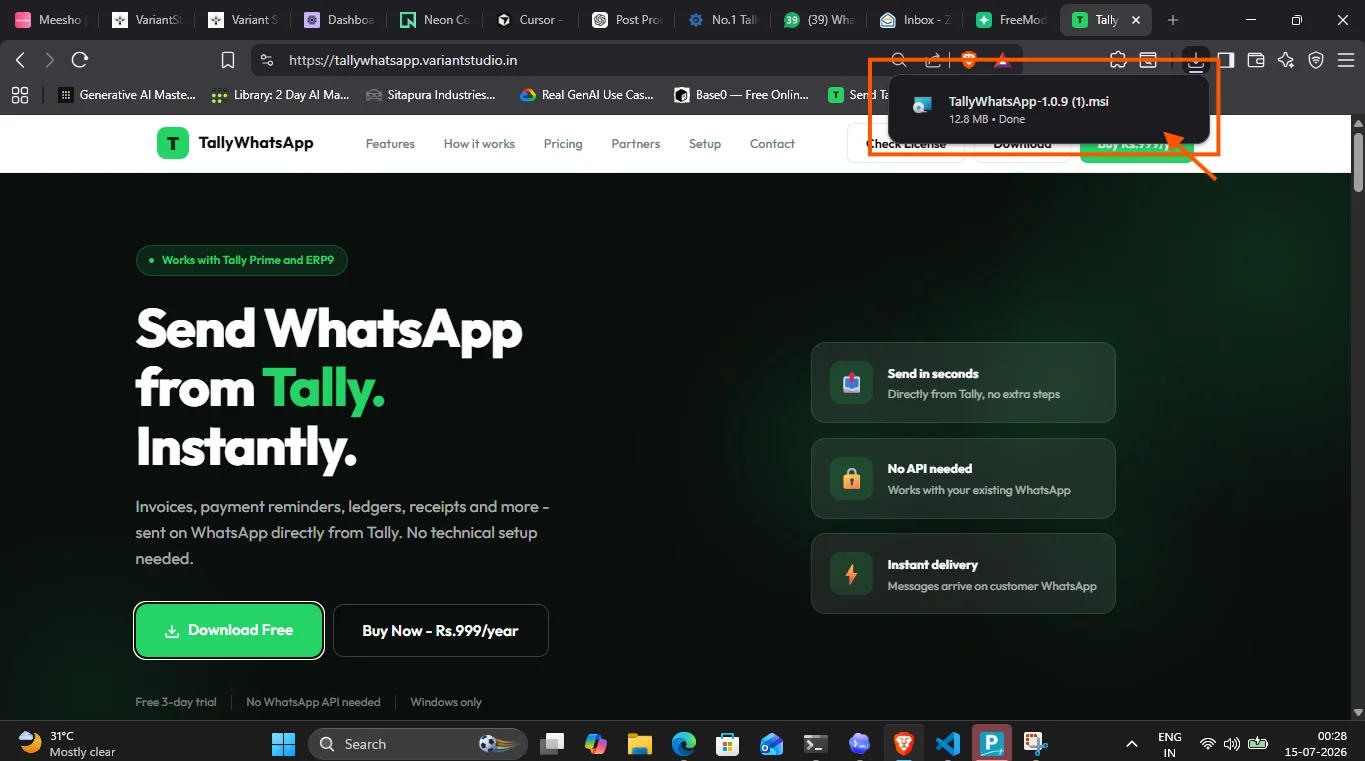This screenshot has width=1365, height=761.
Task: Open downloaded TallyWhatsApp-1.0.9 (1).msi file
Action: click(x=1048, y=109)
